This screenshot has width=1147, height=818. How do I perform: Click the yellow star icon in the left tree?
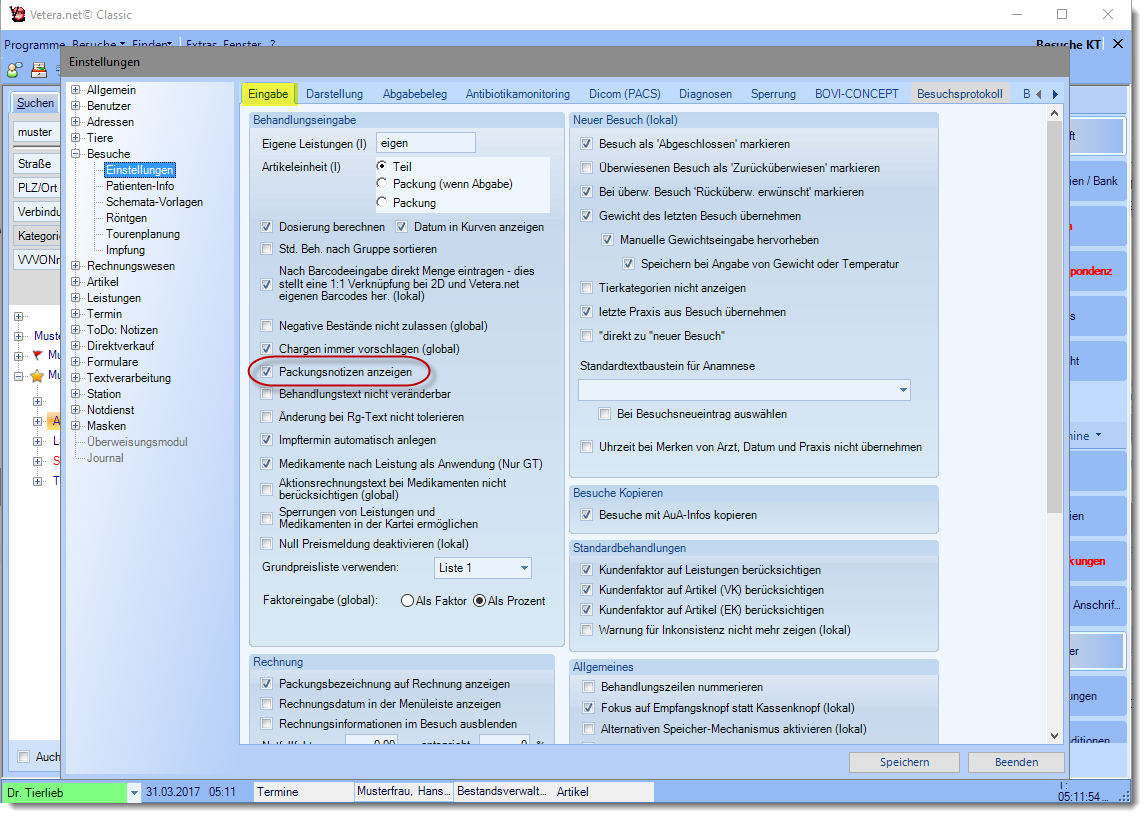pyautogui.click(x=37, y=376)
